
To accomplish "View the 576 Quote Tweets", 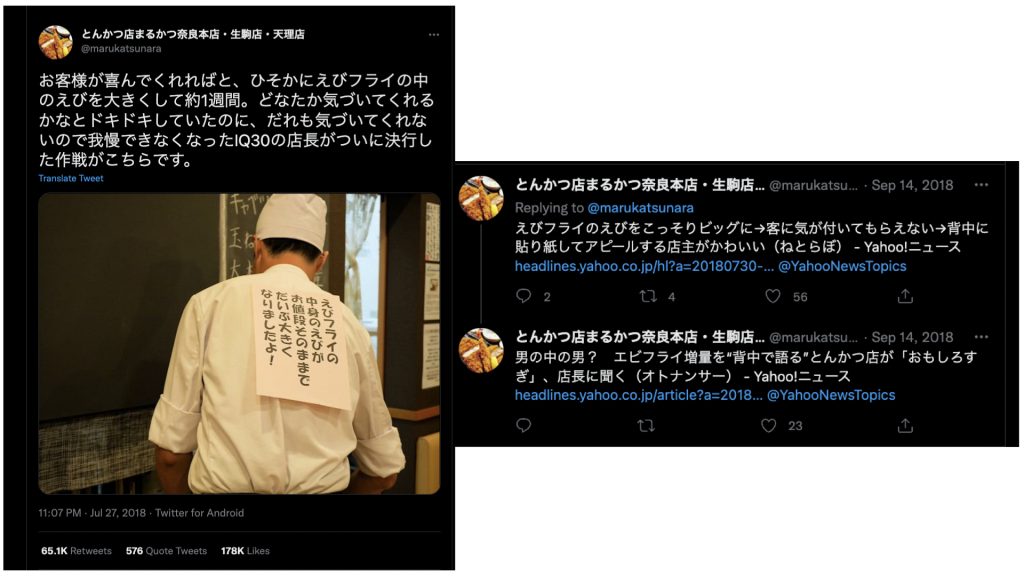I will 167,551.
